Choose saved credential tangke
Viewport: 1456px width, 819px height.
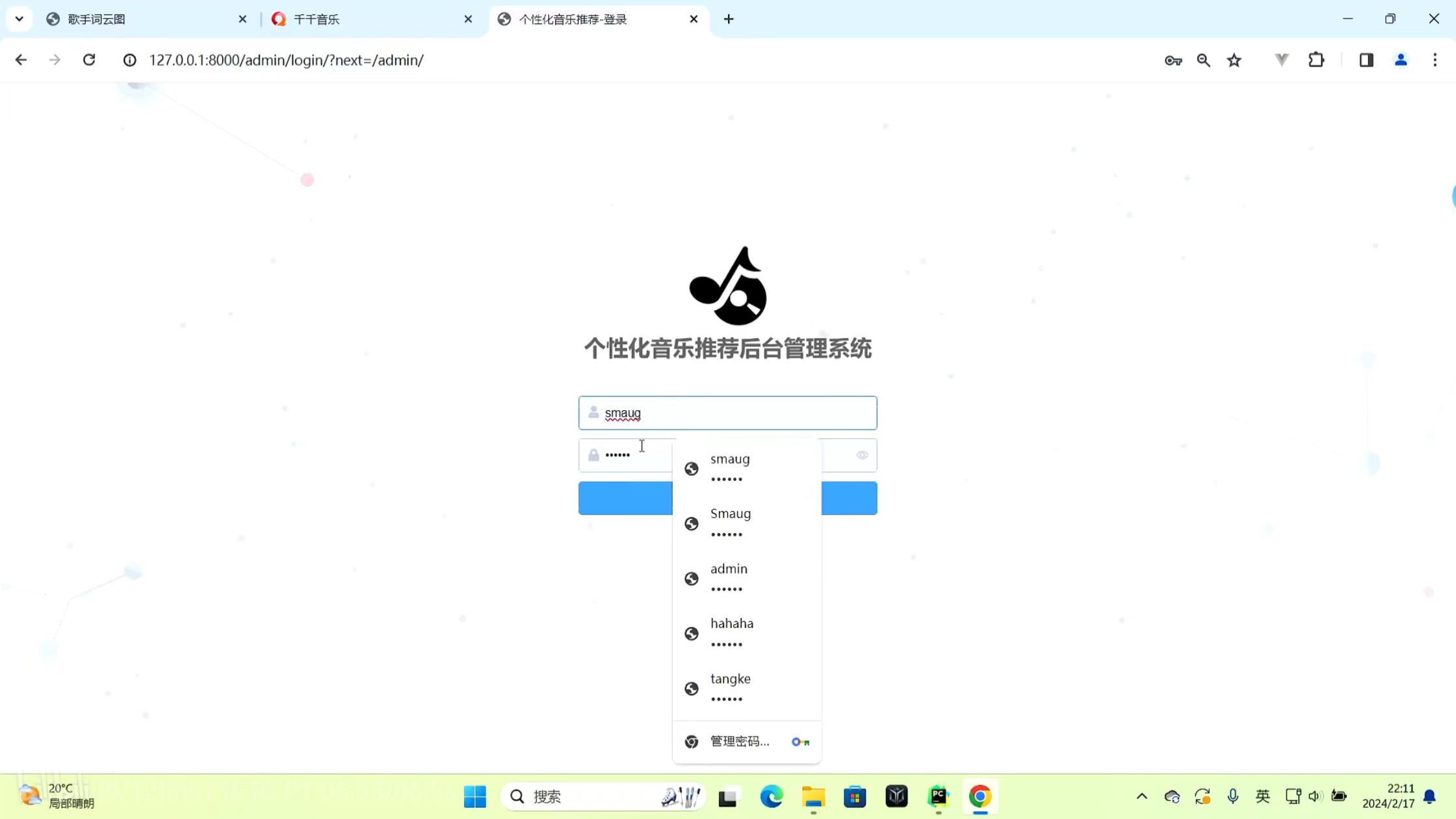[x=747, y=688]
